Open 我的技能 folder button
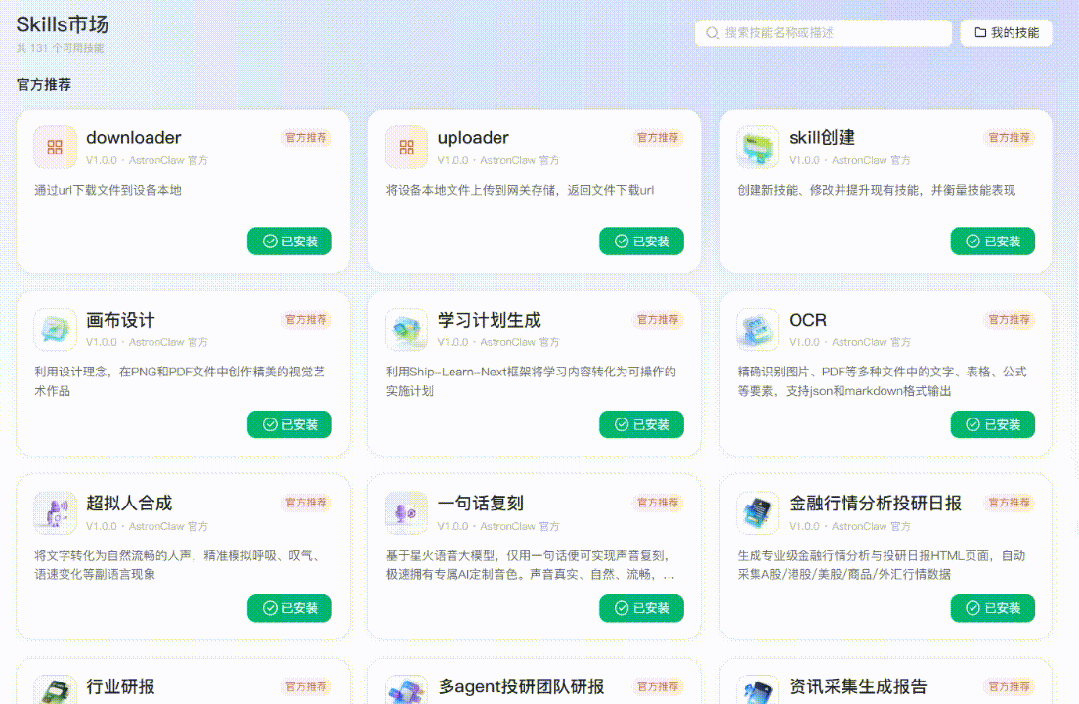The height and width of the screenshot is (704, 1079). pyautogui.click(x=1006, y=33)
